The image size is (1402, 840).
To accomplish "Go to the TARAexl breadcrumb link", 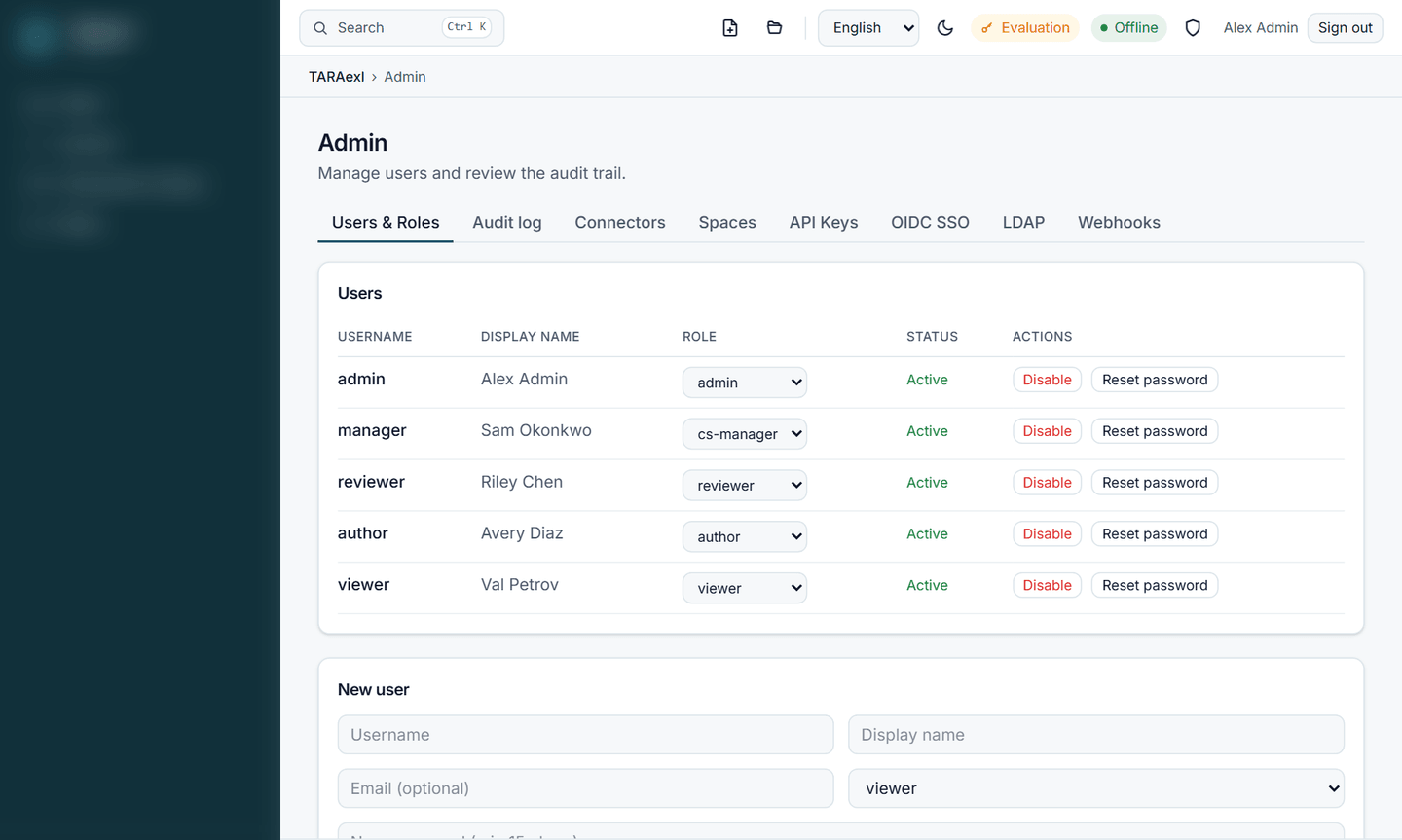I will (337, 77).
